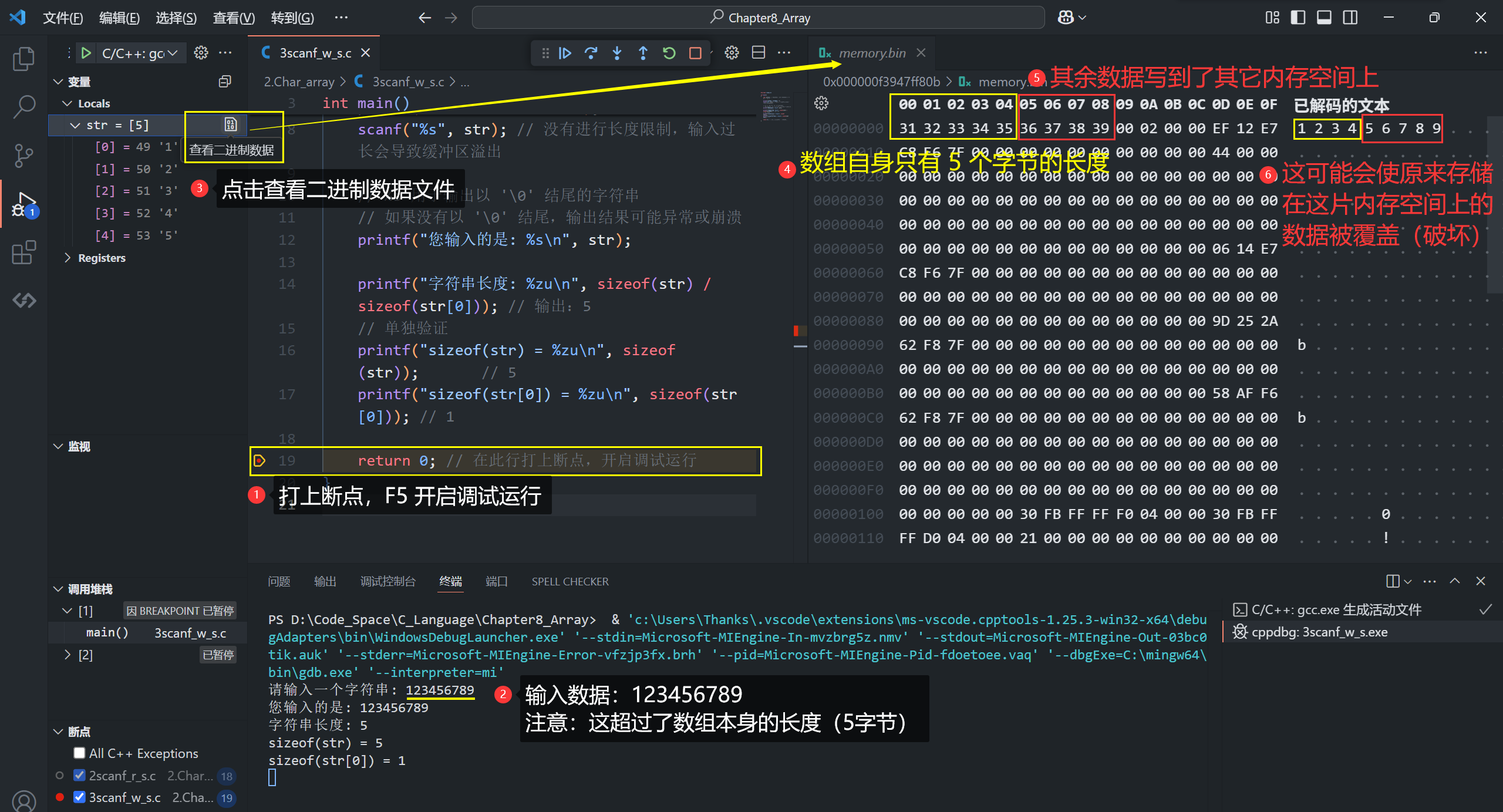The image size is (1503, 812).
Task: Click the debug Step Into icon
Action: [x=616, y=53]
